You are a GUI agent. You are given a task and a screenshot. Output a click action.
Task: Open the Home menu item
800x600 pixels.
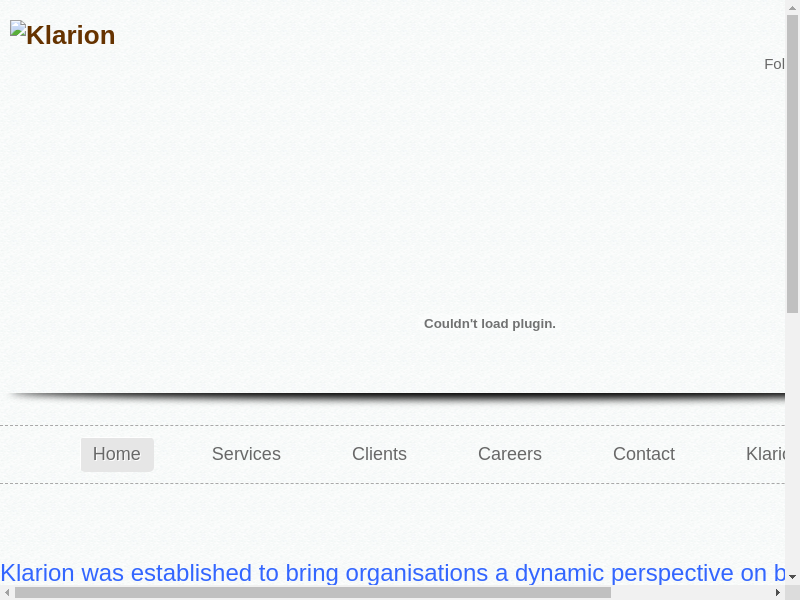click(x=117, y=454)
